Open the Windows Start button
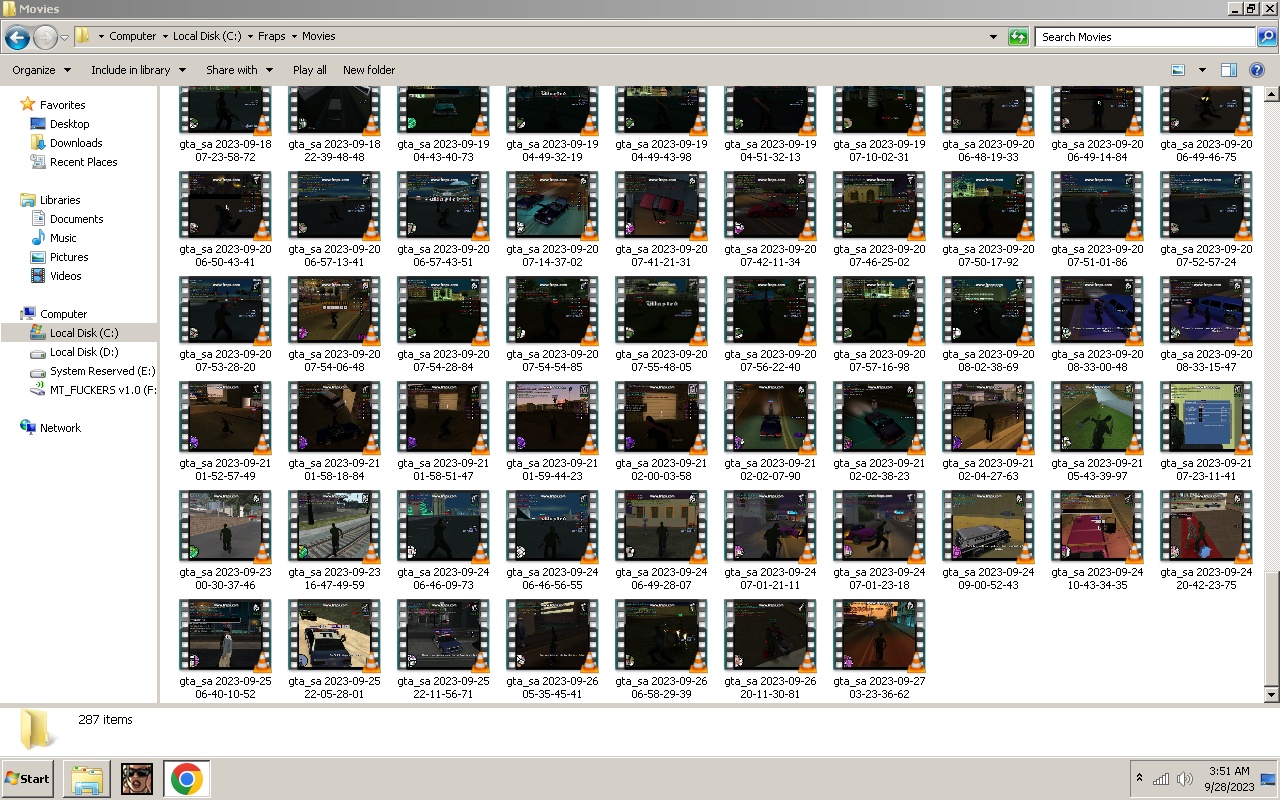The width and height of the screenshot is (1280, 800). tap(28, 778)
